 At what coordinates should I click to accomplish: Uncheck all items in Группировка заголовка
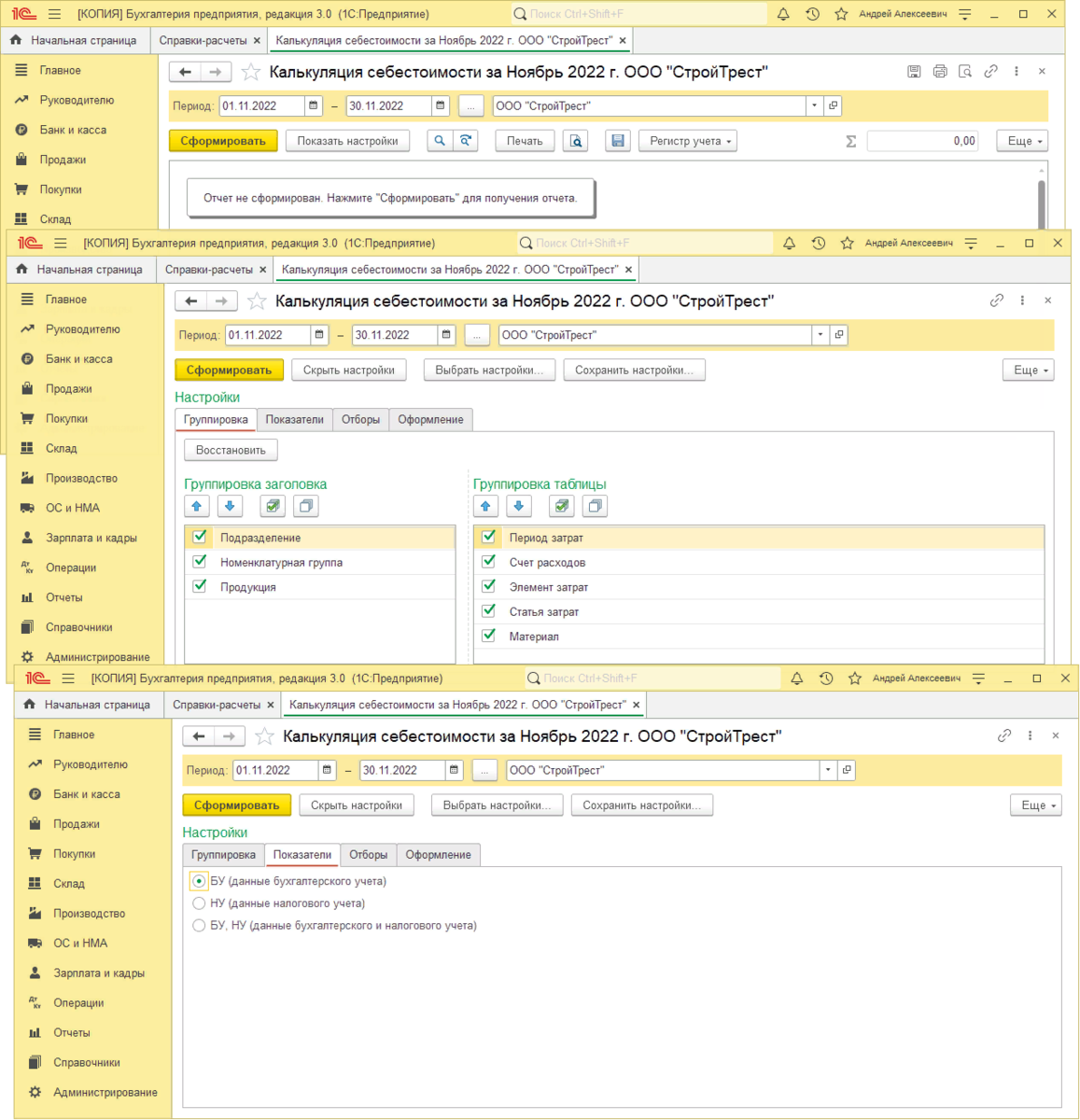pos(305,506)
